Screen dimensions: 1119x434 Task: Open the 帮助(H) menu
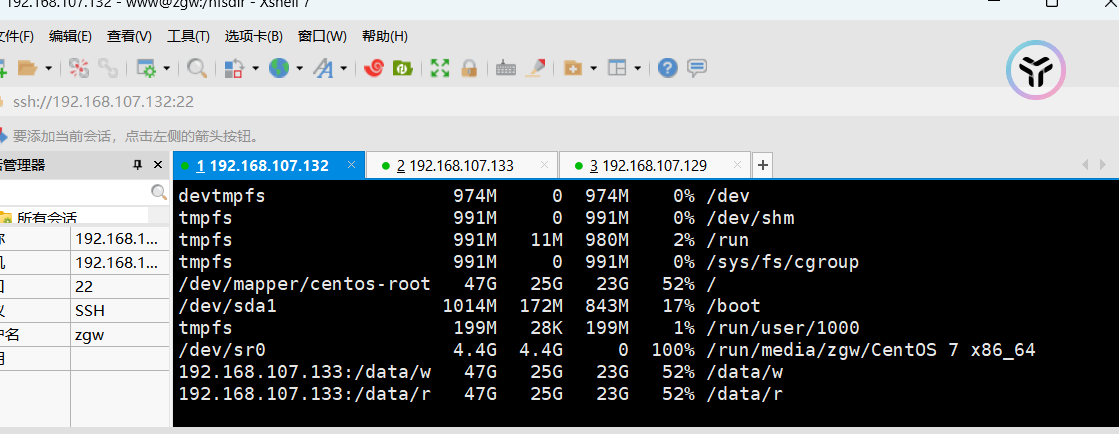385,36
